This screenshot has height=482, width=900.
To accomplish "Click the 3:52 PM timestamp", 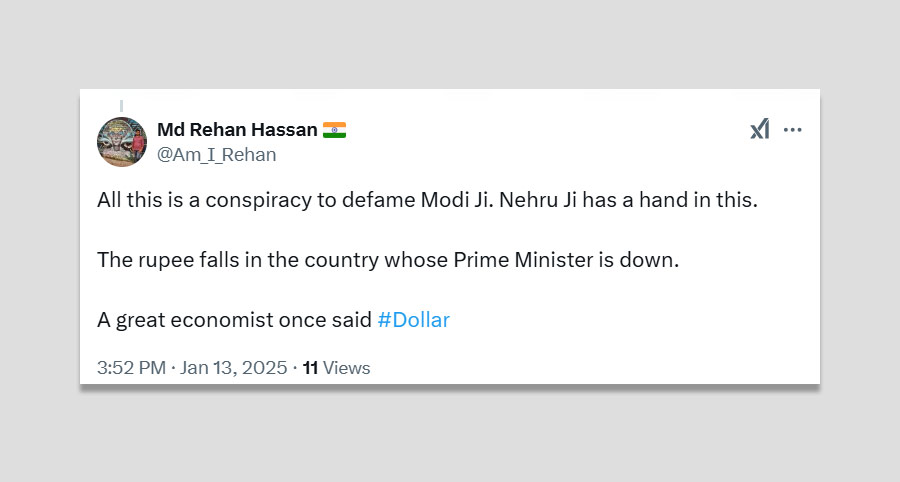I will 131,368.
